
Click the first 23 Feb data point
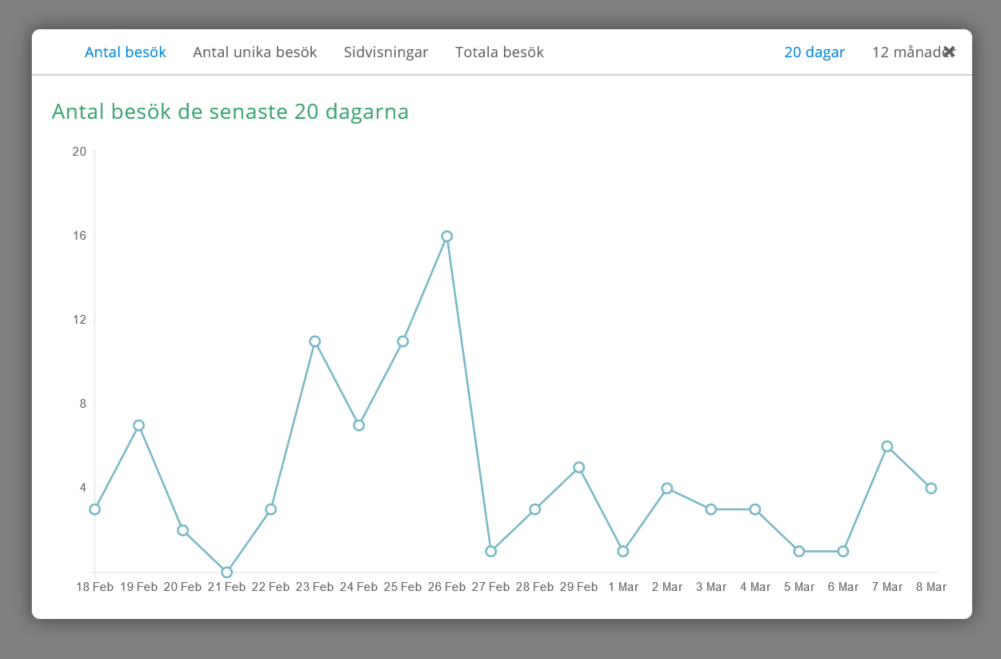tap(315, 341)
